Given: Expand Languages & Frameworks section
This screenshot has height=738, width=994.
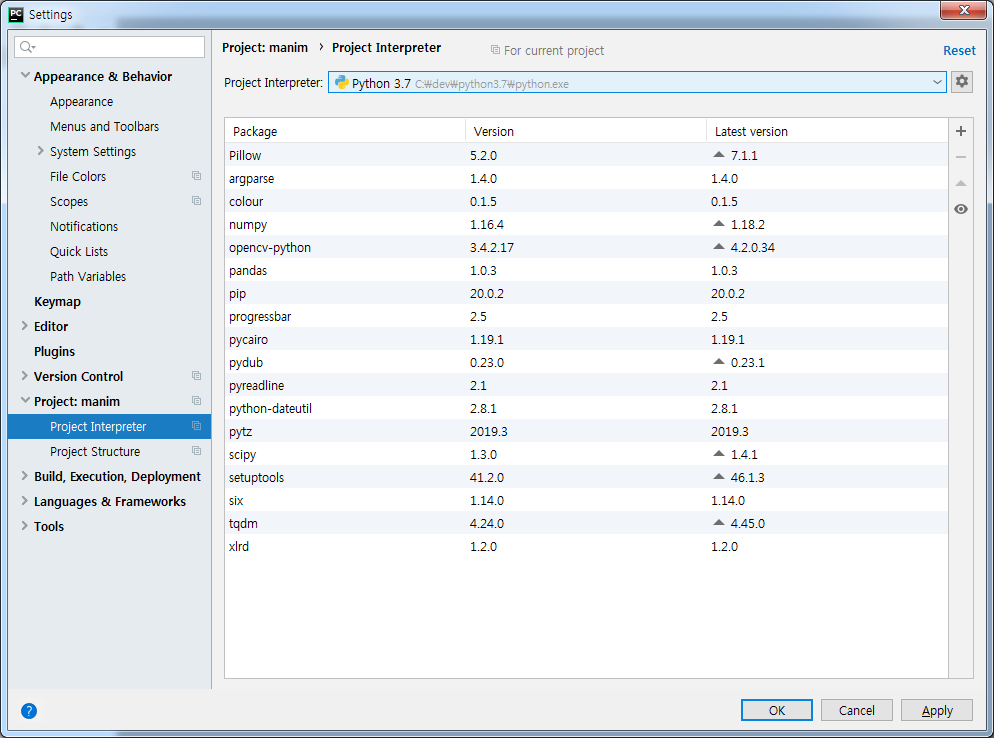Looking at the screenshot, I should tap(25, 501).
